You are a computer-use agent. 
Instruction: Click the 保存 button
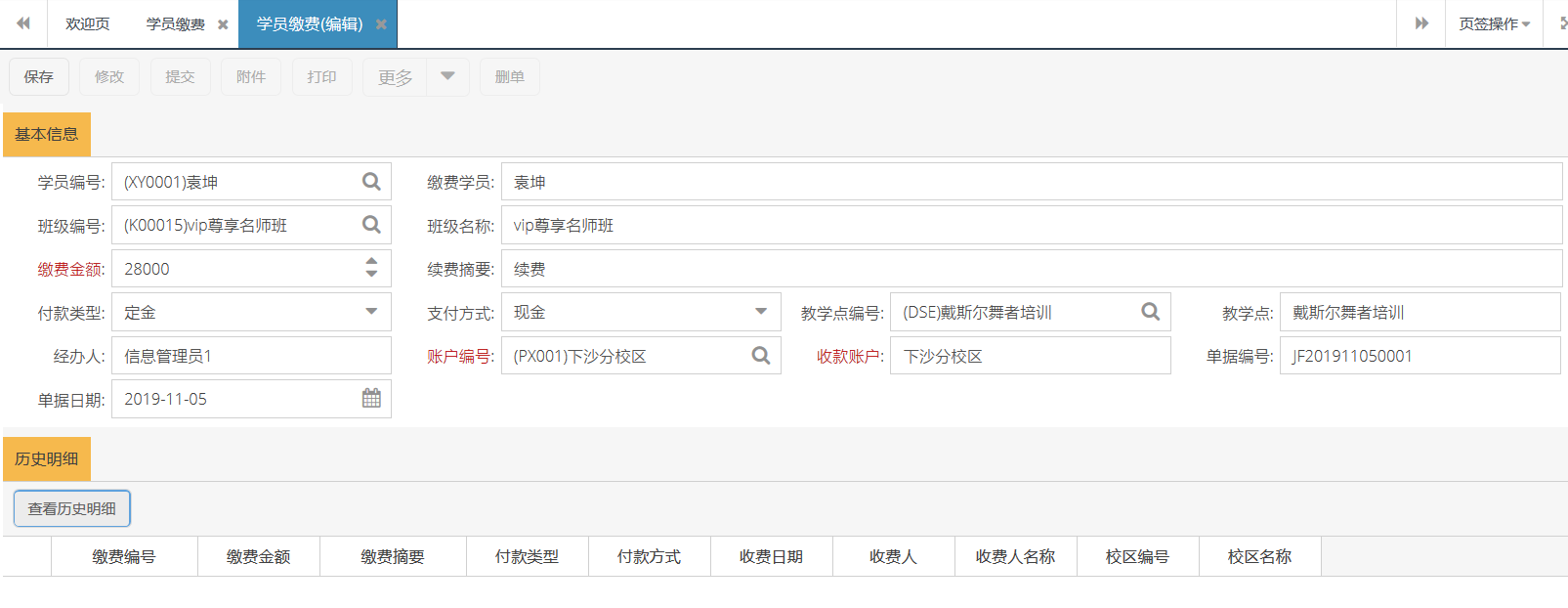[39, 77]
